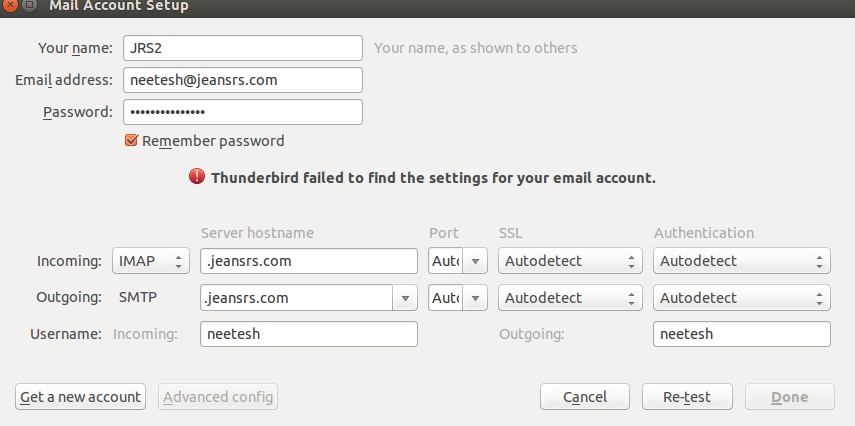
Task: Open the incoming SSL Autodetect selector
Action: pyautogui.click(x=570, y=261)
